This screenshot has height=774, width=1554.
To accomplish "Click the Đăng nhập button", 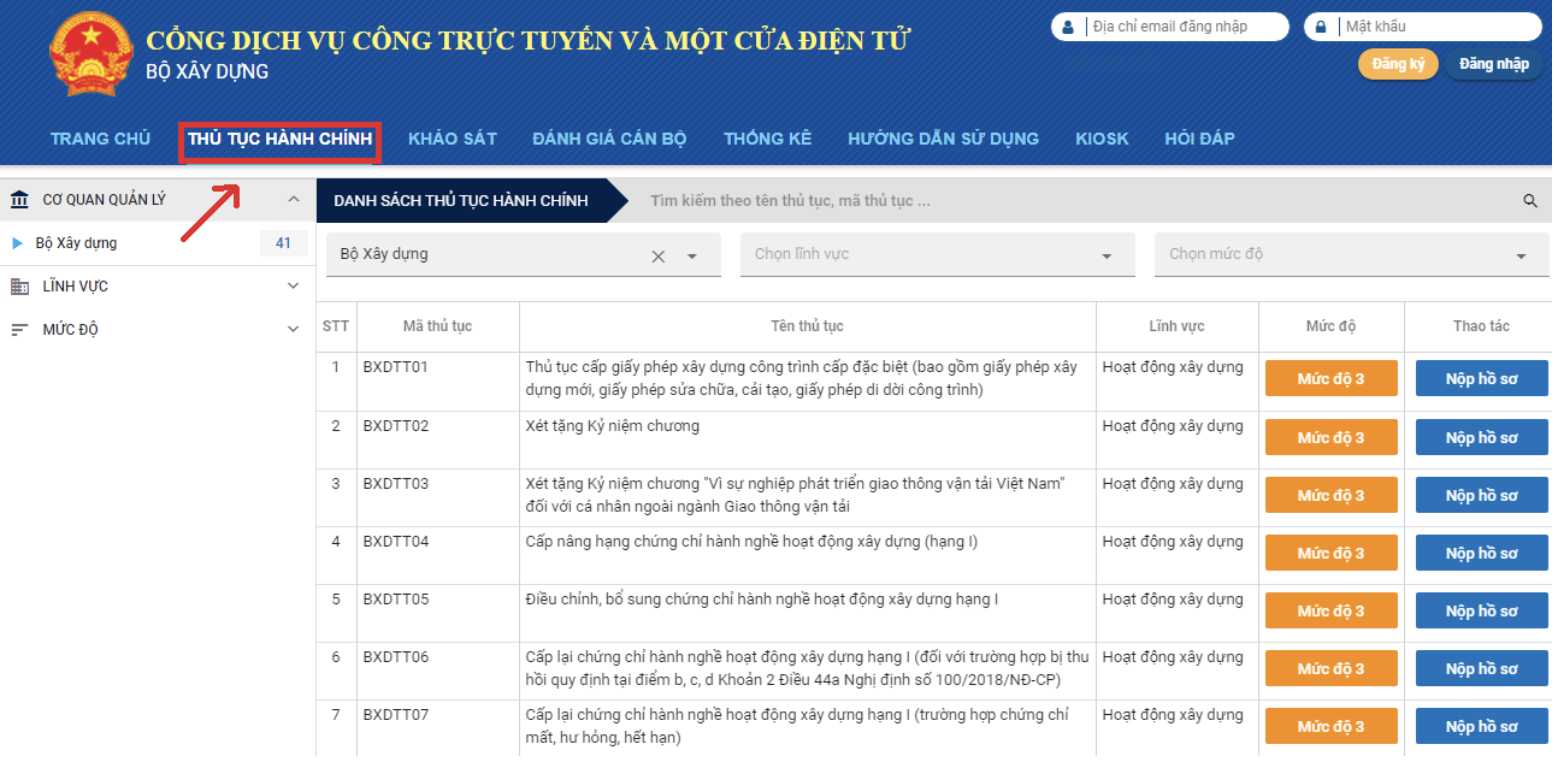I will click(1493, 63).
